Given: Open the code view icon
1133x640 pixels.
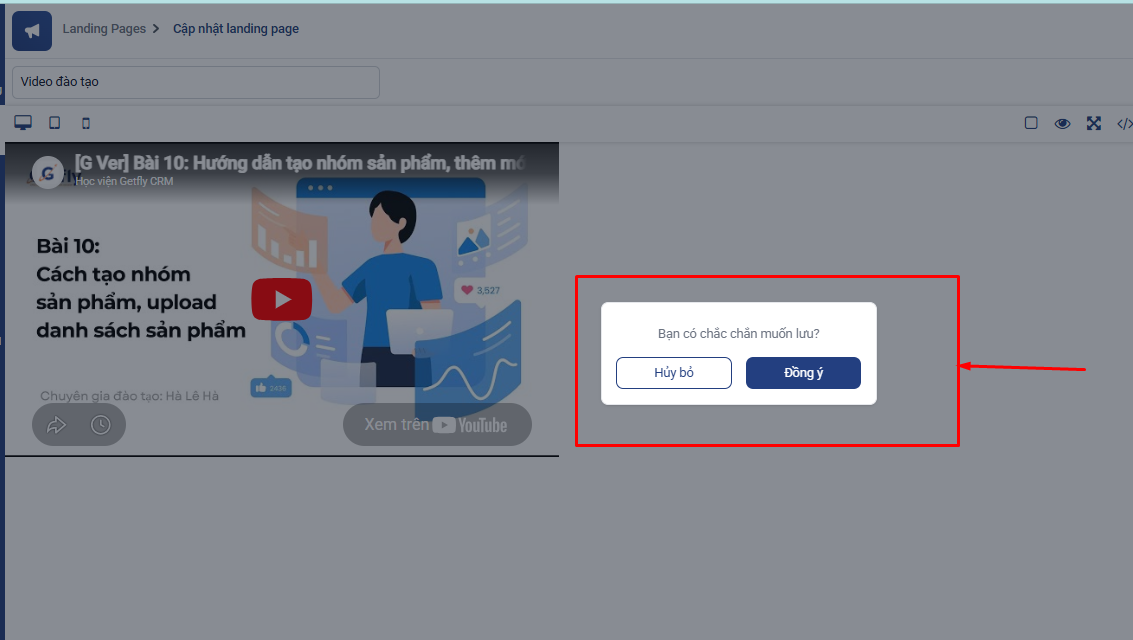Looking at the screenshot, I should [1124, 124].
